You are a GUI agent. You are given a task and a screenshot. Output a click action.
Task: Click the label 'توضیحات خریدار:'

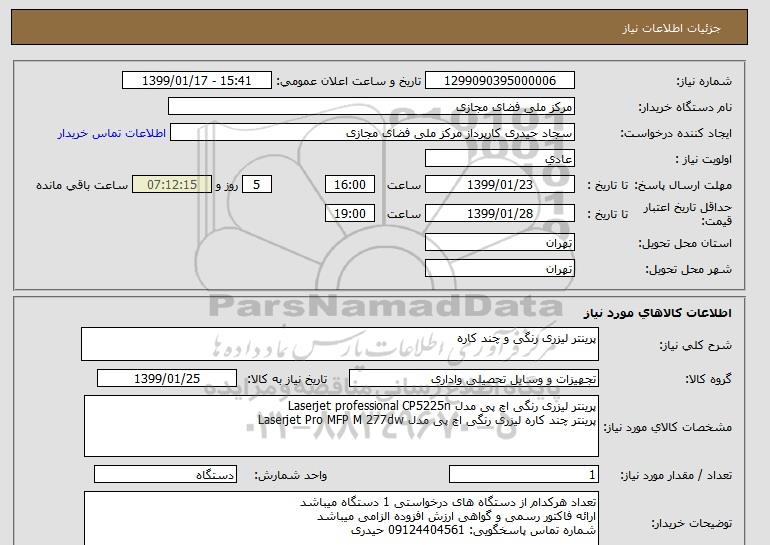click(692, 524)
